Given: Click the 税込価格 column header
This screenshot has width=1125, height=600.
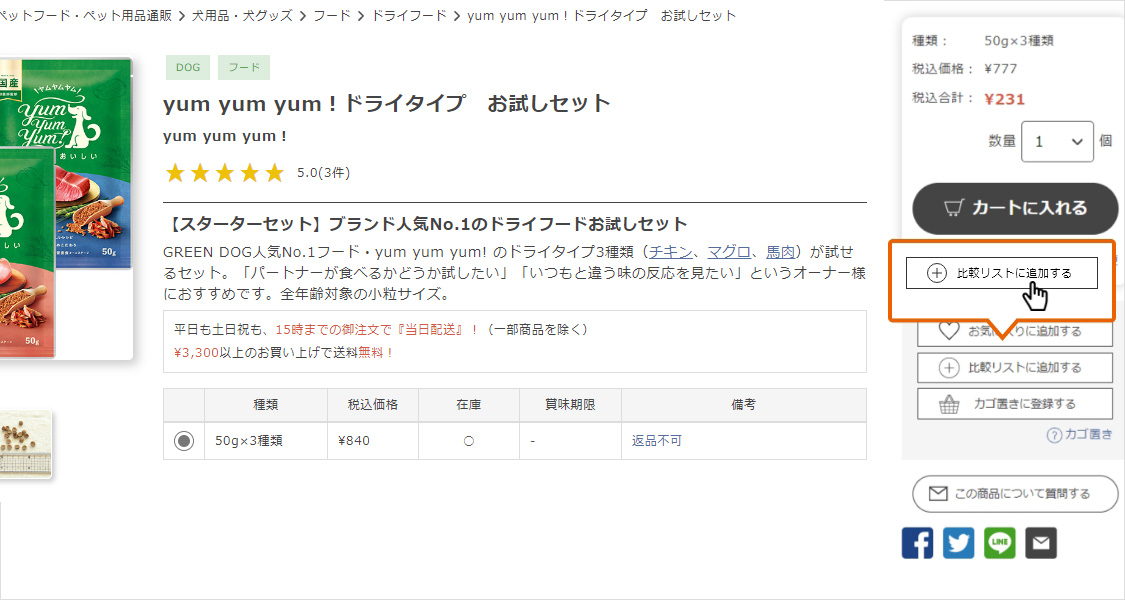Looking at the screenshot, I should (x=373, y=405).
